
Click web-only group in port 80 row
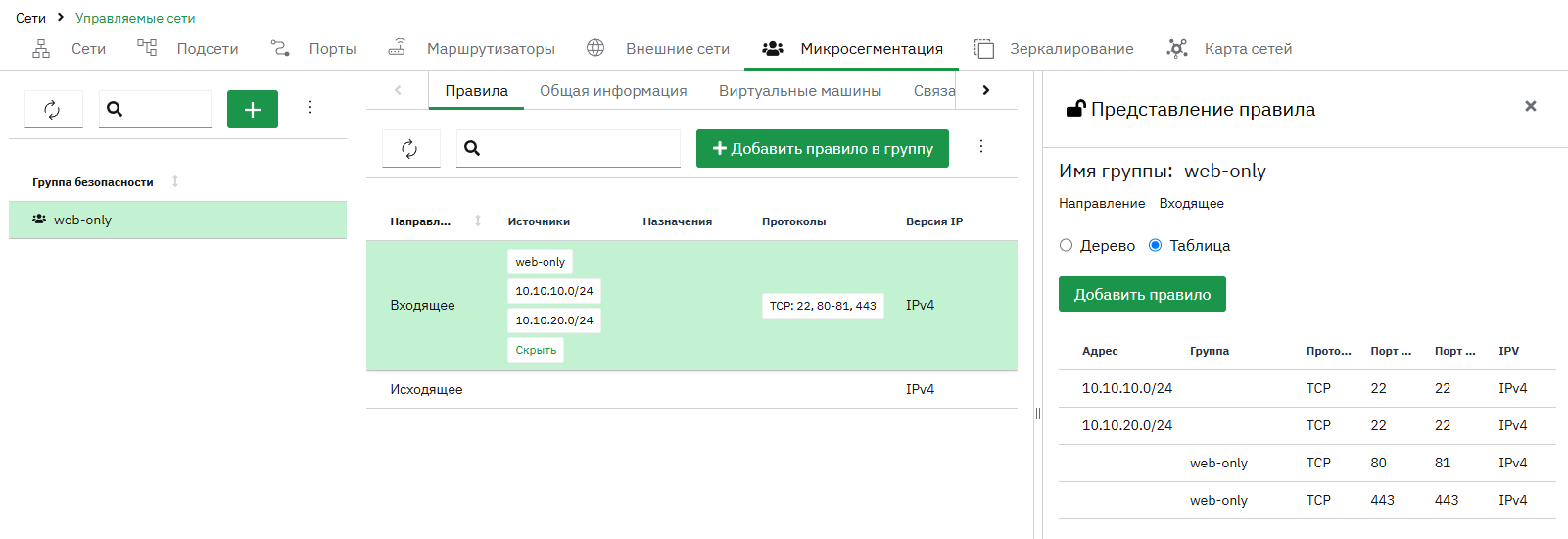[1218, 463]
